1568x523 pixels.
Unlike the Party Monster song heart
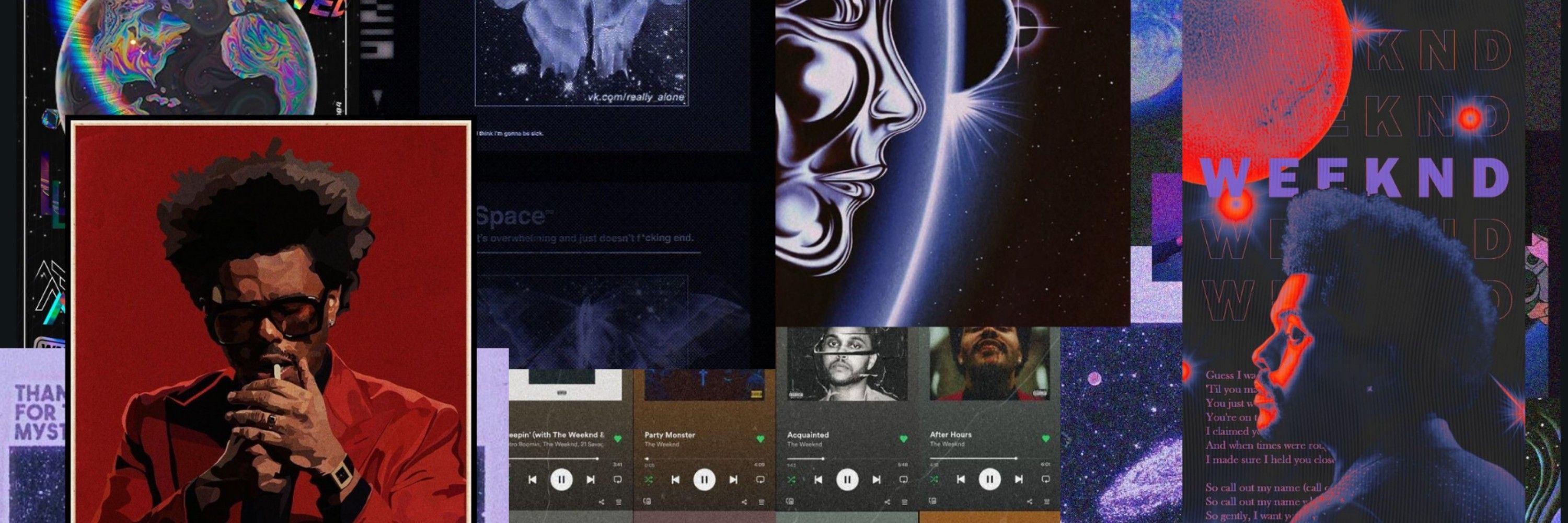(760, 438)
